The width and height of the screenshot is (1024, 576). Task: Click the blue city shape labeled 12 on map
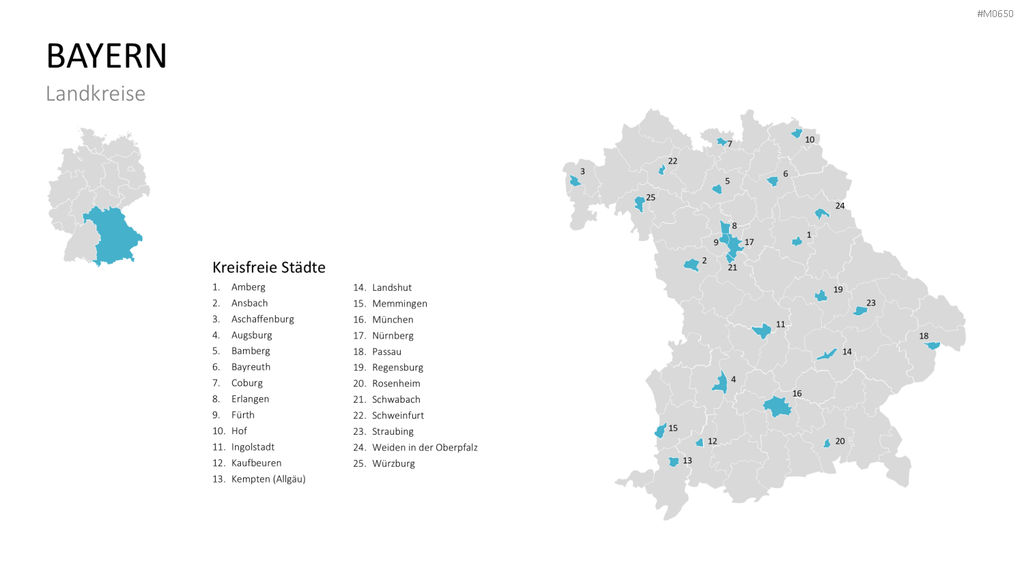click(x=699, y=443)
